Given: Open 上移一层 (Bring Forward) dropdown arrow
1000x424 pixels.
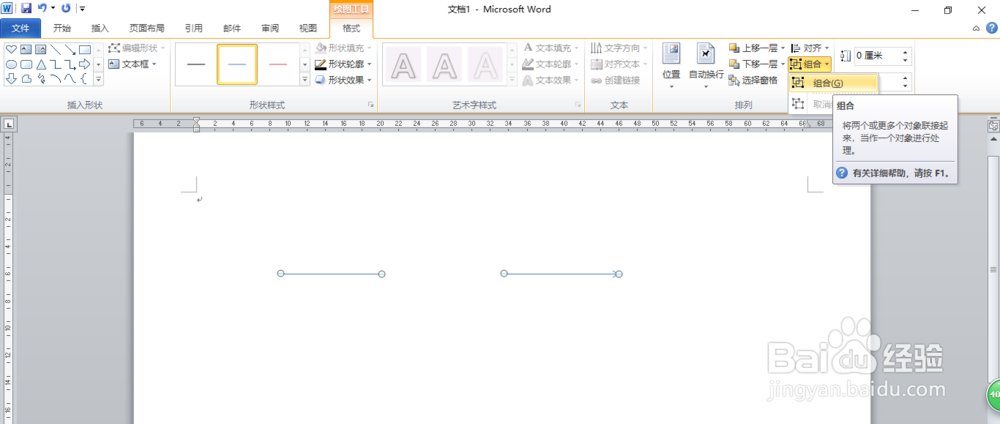Looking at the screenshot, I should click(783, 48).
